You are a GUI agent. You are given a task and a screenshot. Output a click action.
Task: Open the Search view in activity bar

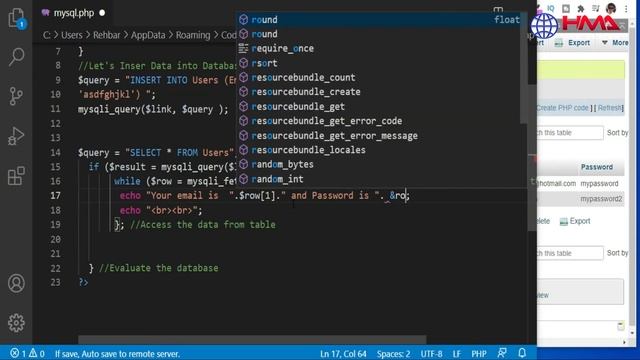tap(16, 56)
